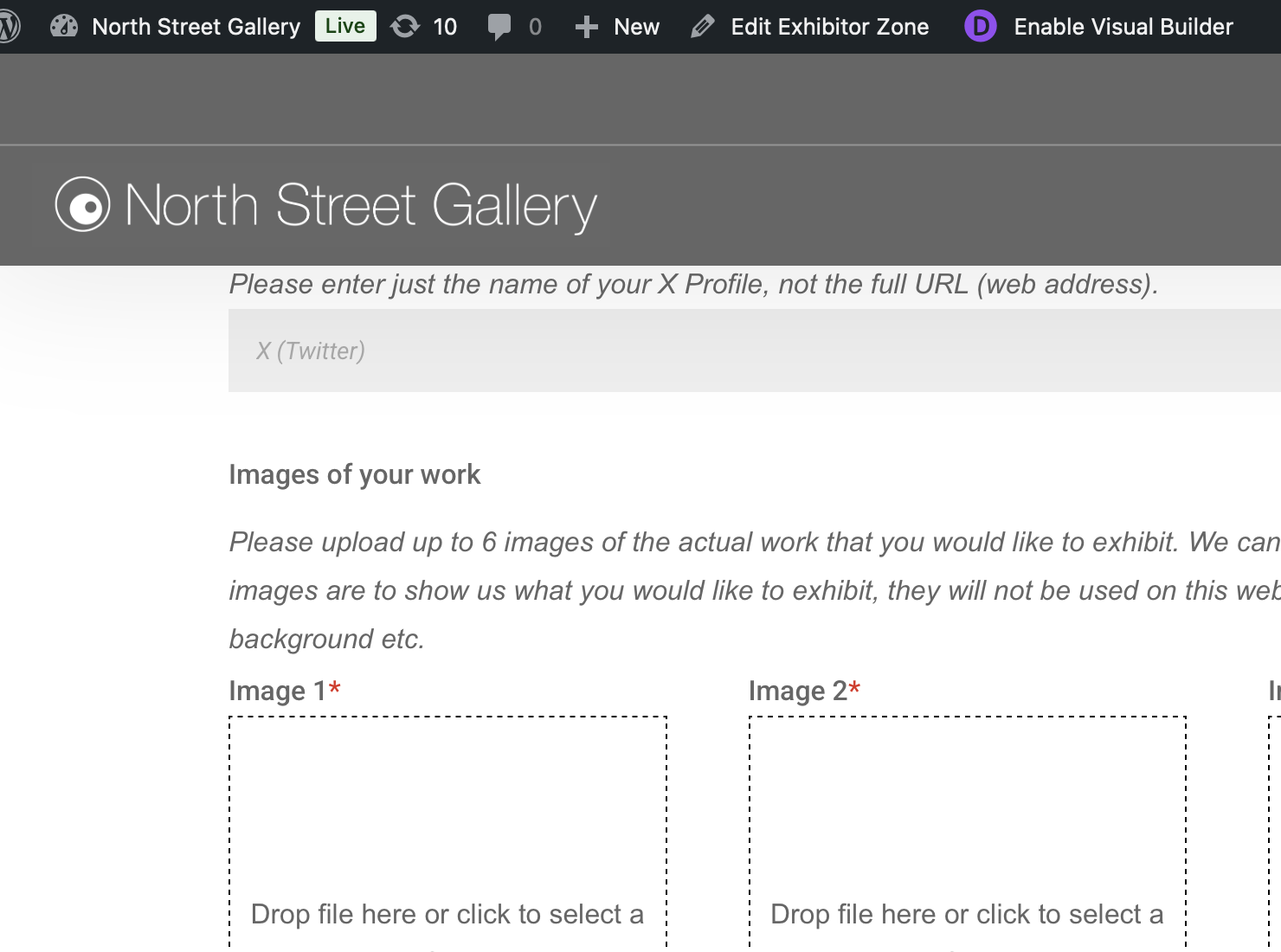The image size is (1281, 952).
Task: Click "Drop file here" text under Image 2
Action: (x=967, y=914)
